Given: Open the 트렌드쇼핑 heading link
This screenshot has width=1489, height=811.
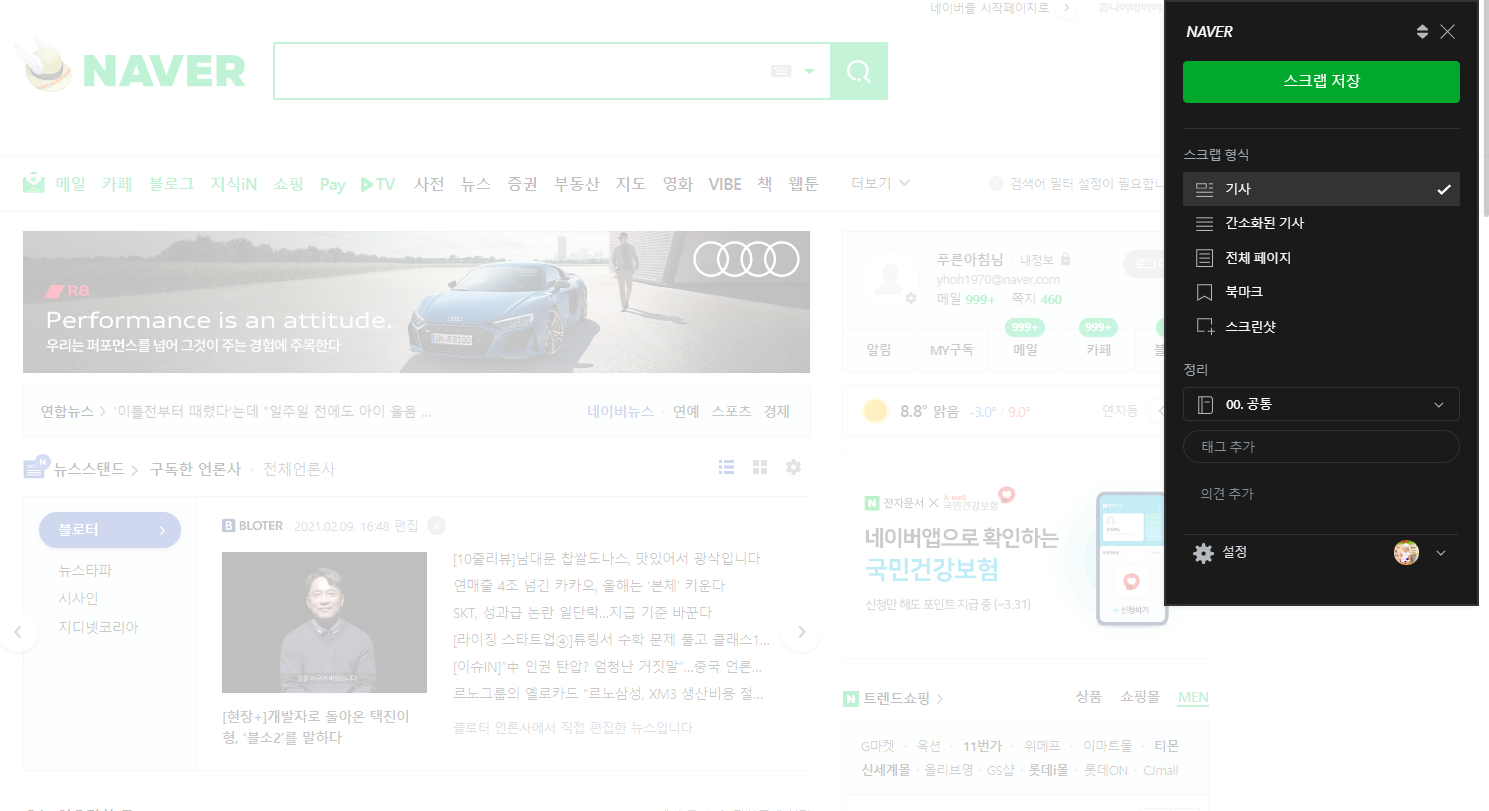Looking at the screenshot, I should pyautogui.click(x=896, y=697).
